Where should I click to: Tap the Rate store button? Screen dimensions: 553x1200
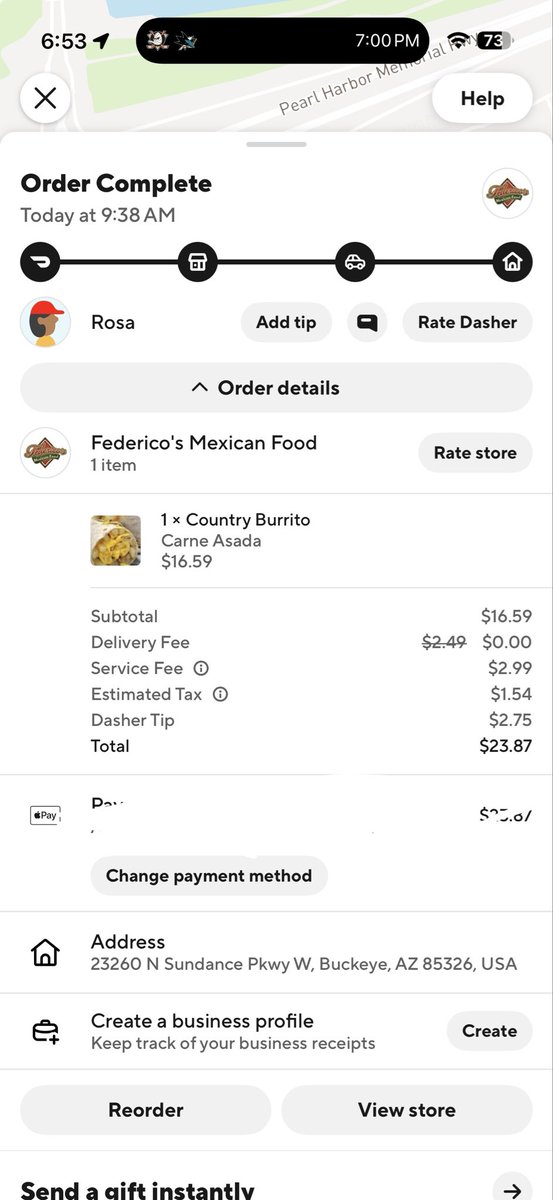(475, 453)
